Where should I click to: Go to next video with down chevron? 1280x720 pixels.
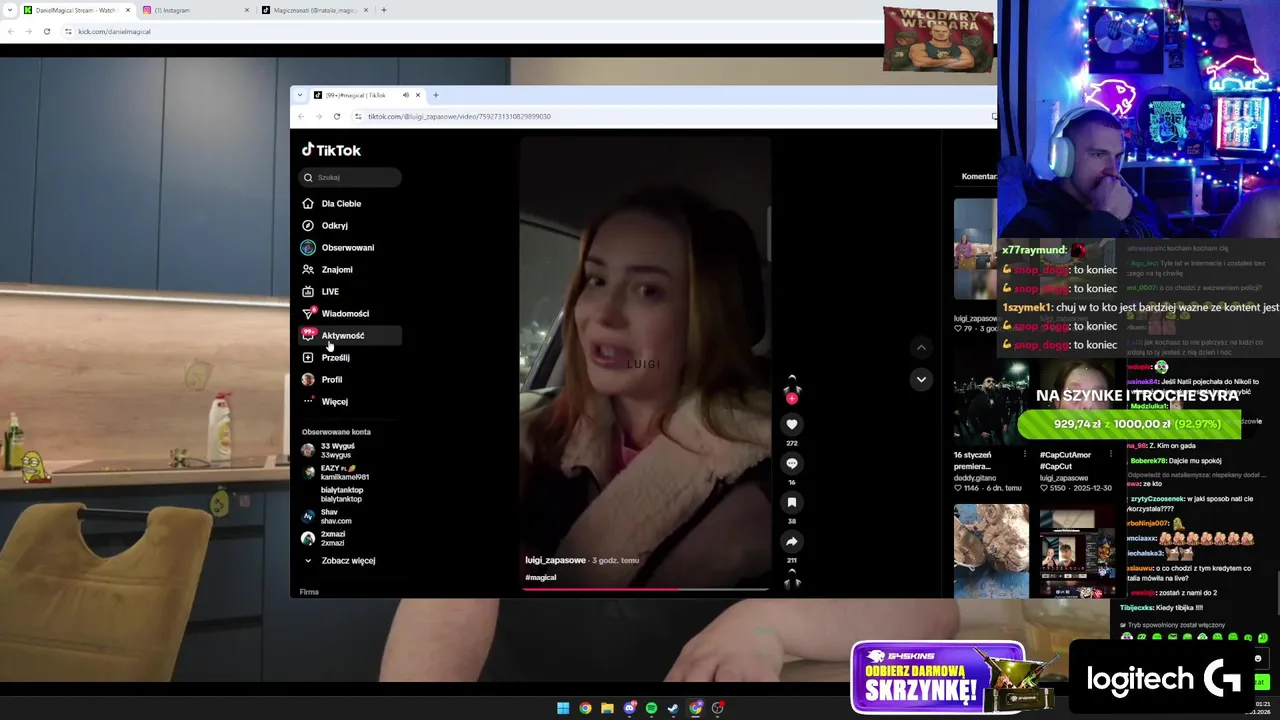click(921, 379)
